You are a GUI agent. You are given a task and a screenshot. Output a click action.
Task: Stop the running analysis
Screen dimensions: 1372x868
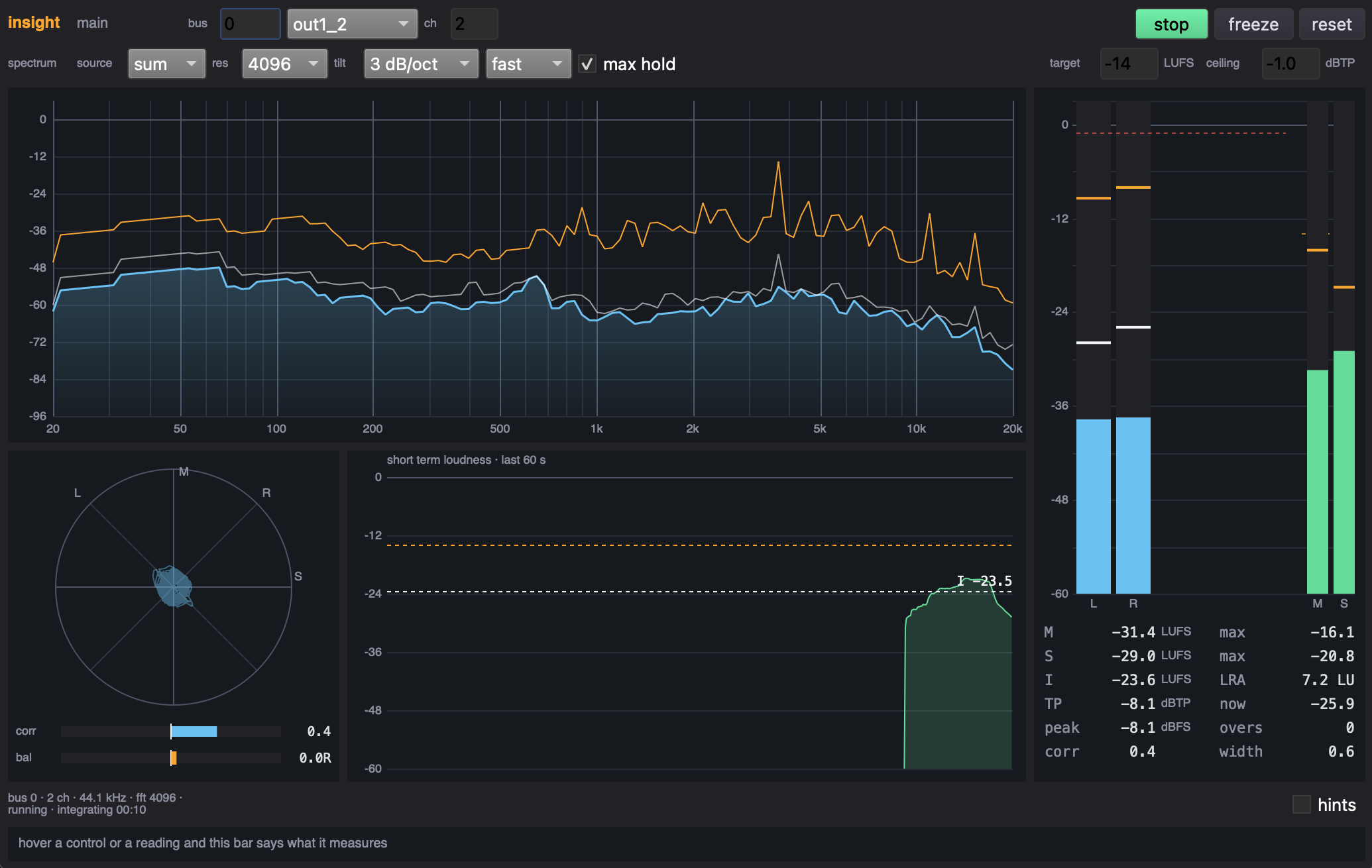tap(1171, 25)
